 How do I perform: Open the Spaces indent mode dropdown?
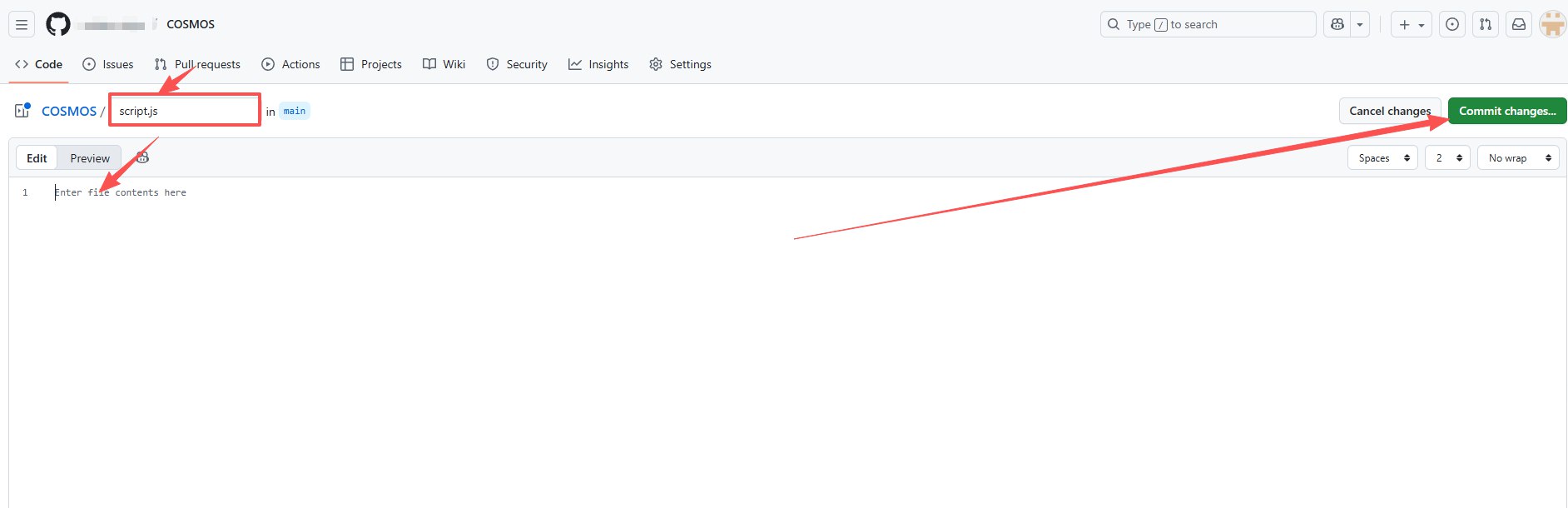click(1382, 158)
